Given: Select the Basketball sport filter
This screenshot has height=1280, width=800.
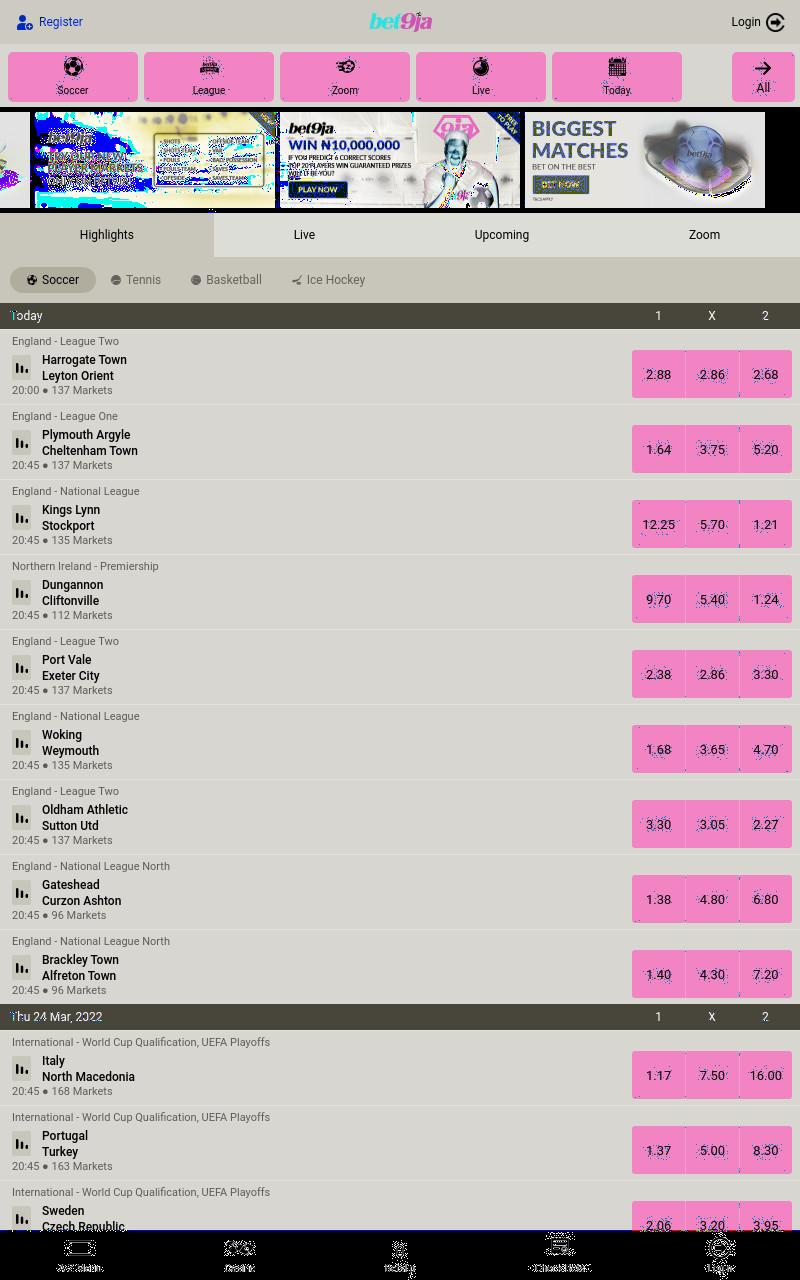Looking at the screenshot, I should [226, 280].
